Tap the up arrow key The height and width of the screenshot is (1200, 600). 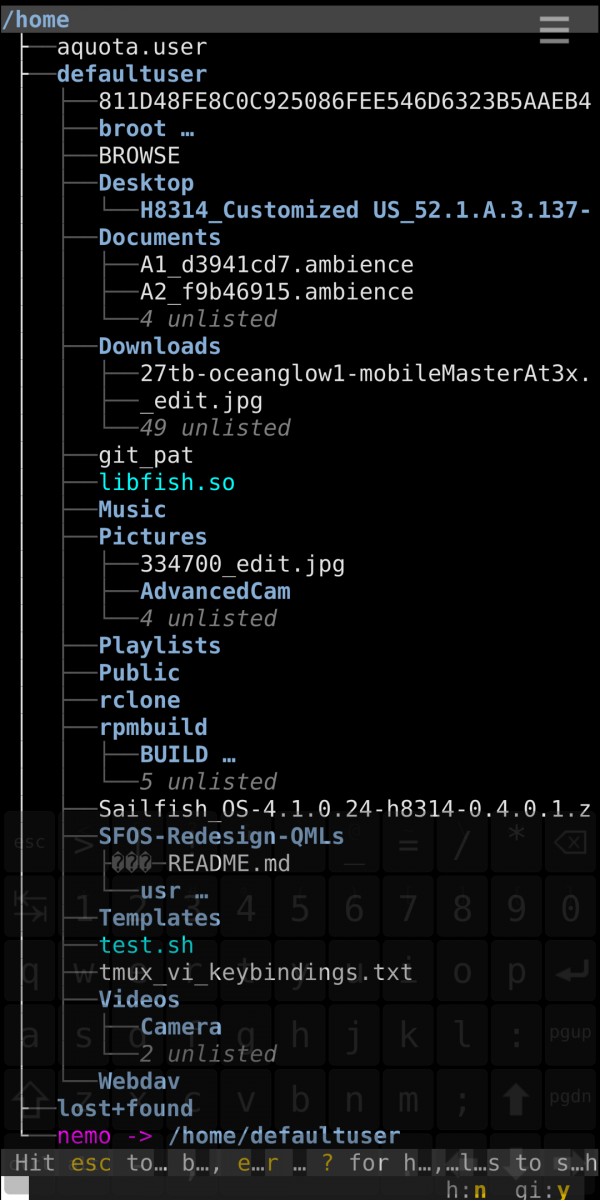coord(516,1099)
